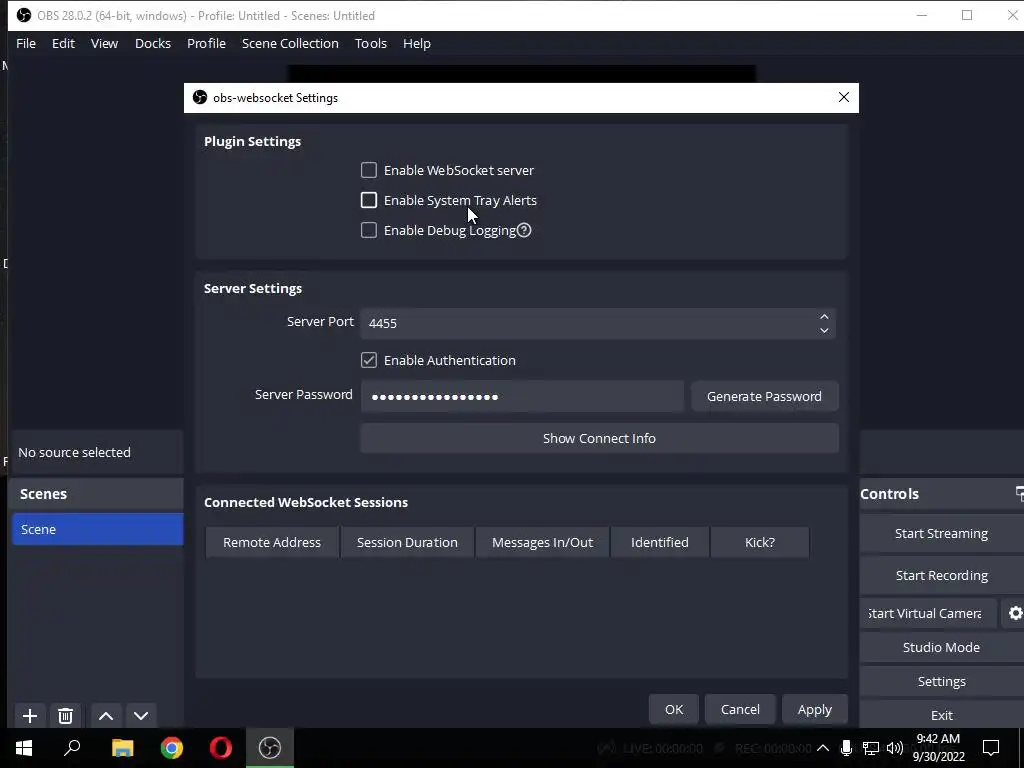Select the Scene item in Scenes list

(97, 529)
